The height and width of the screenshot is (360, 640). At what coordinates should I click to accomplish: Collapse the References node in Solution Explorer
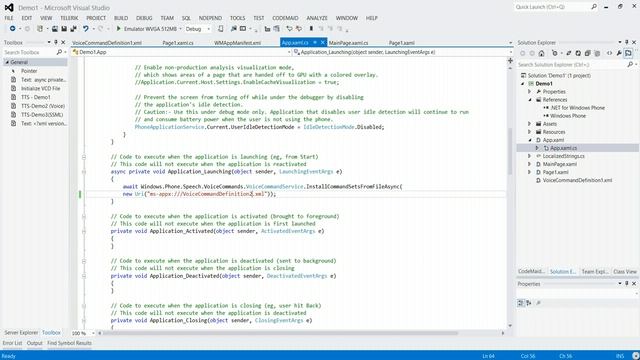[530, 100]
